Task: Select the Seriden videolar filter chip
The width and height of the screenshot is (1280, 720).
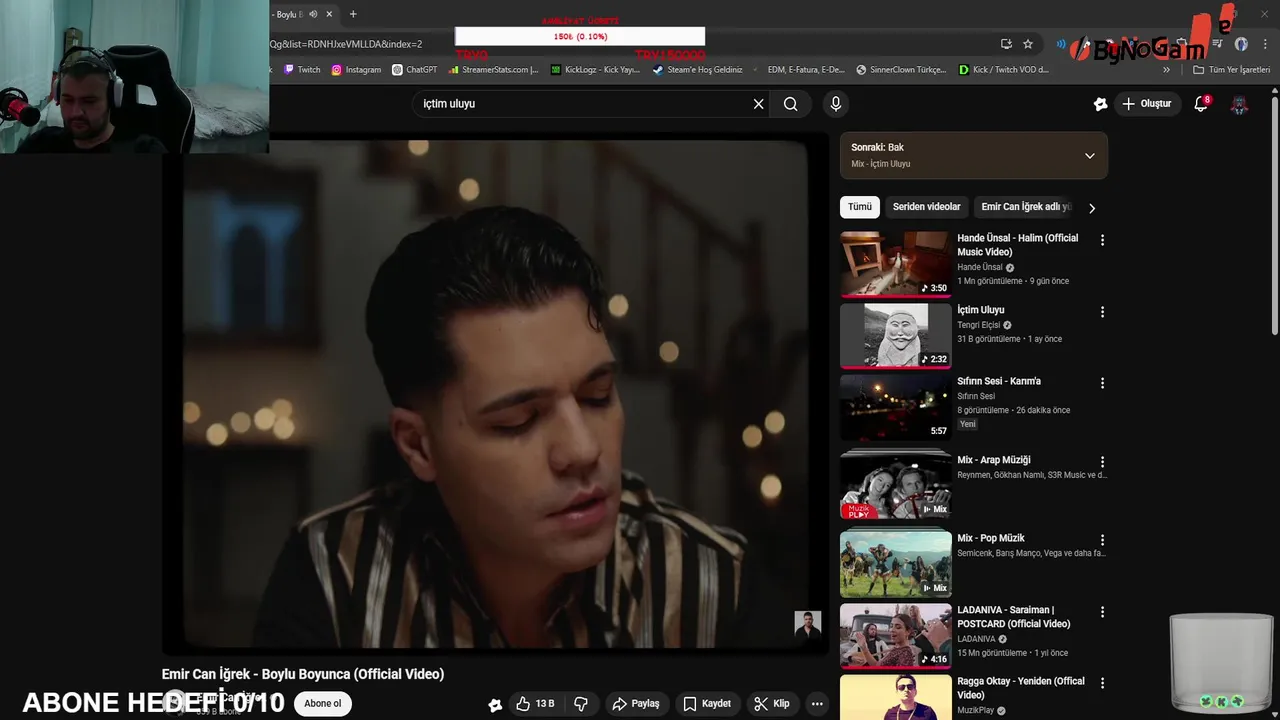Action: (x=926, y=207)
